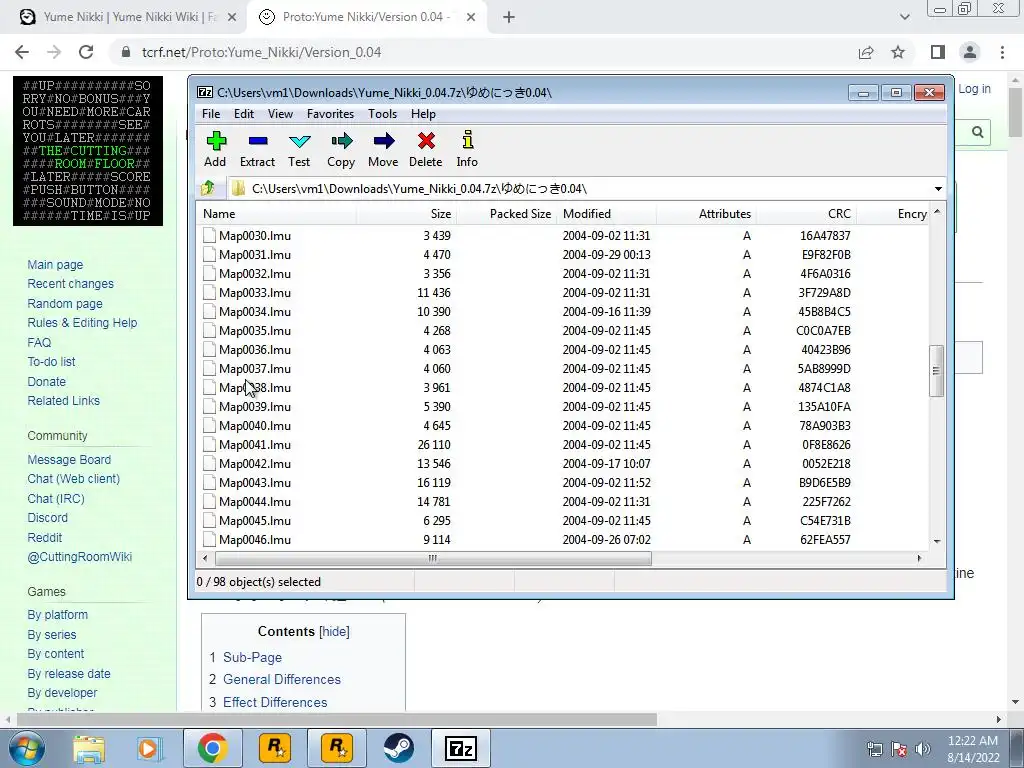
Task: Click the file list scroll-down arrow
Action: pos(937,541)
